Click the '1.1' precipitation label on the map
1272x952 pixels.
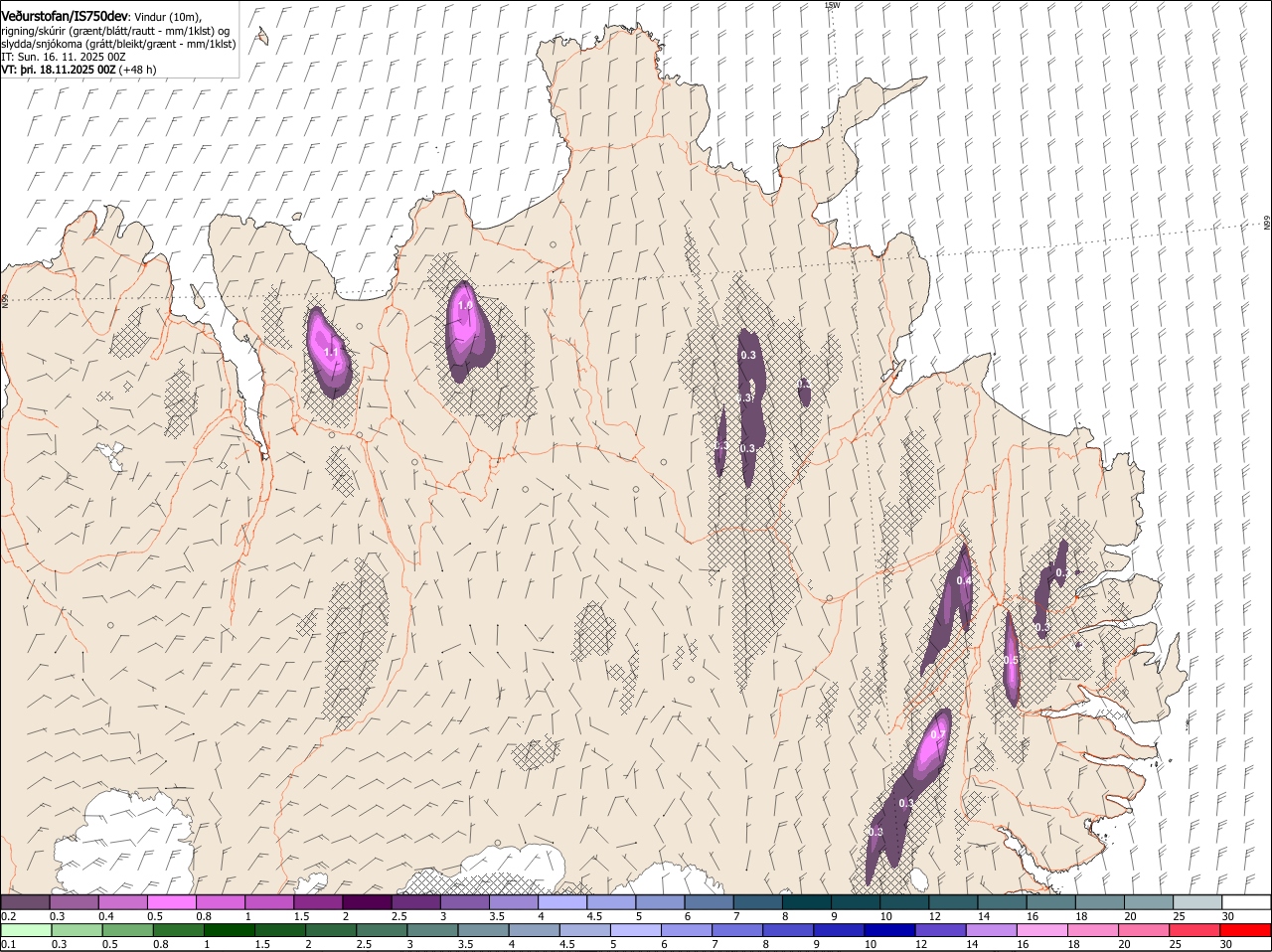pos(332,352)
